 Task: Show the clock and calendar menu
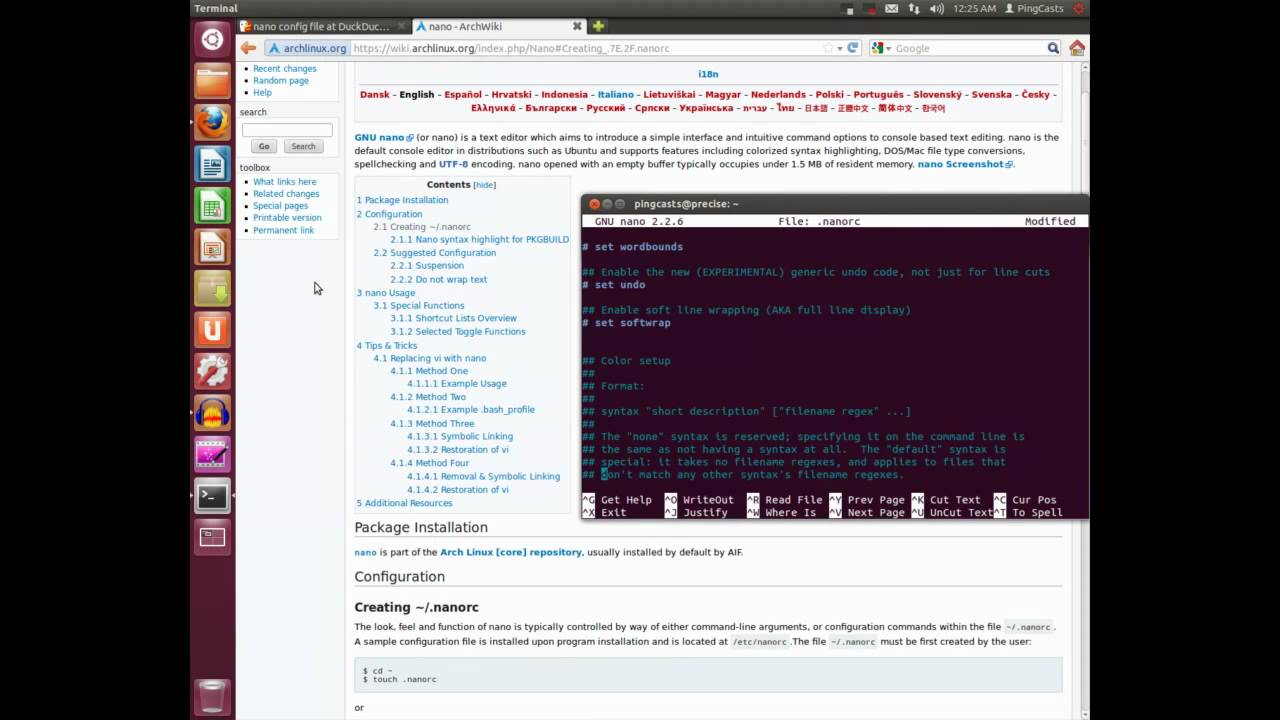pyautogui.click(x=974, y=9)
